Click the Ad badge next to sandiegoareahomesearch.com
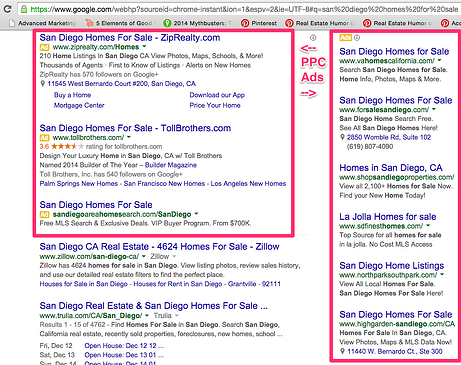The height and width of the screenshot is (365, 461). [x=44, y=214]
